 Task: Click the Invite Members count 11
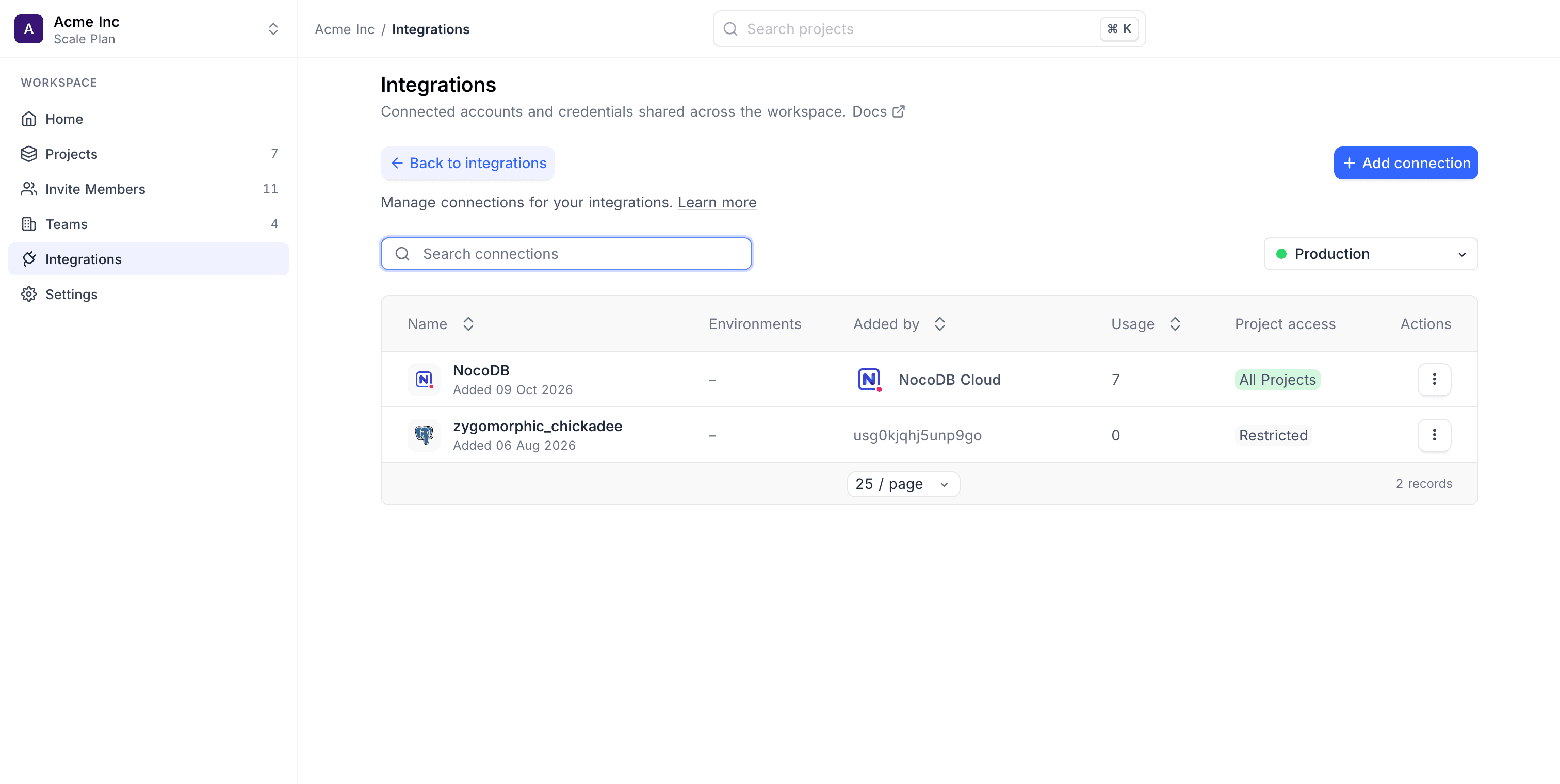click(x=270, y=189)
